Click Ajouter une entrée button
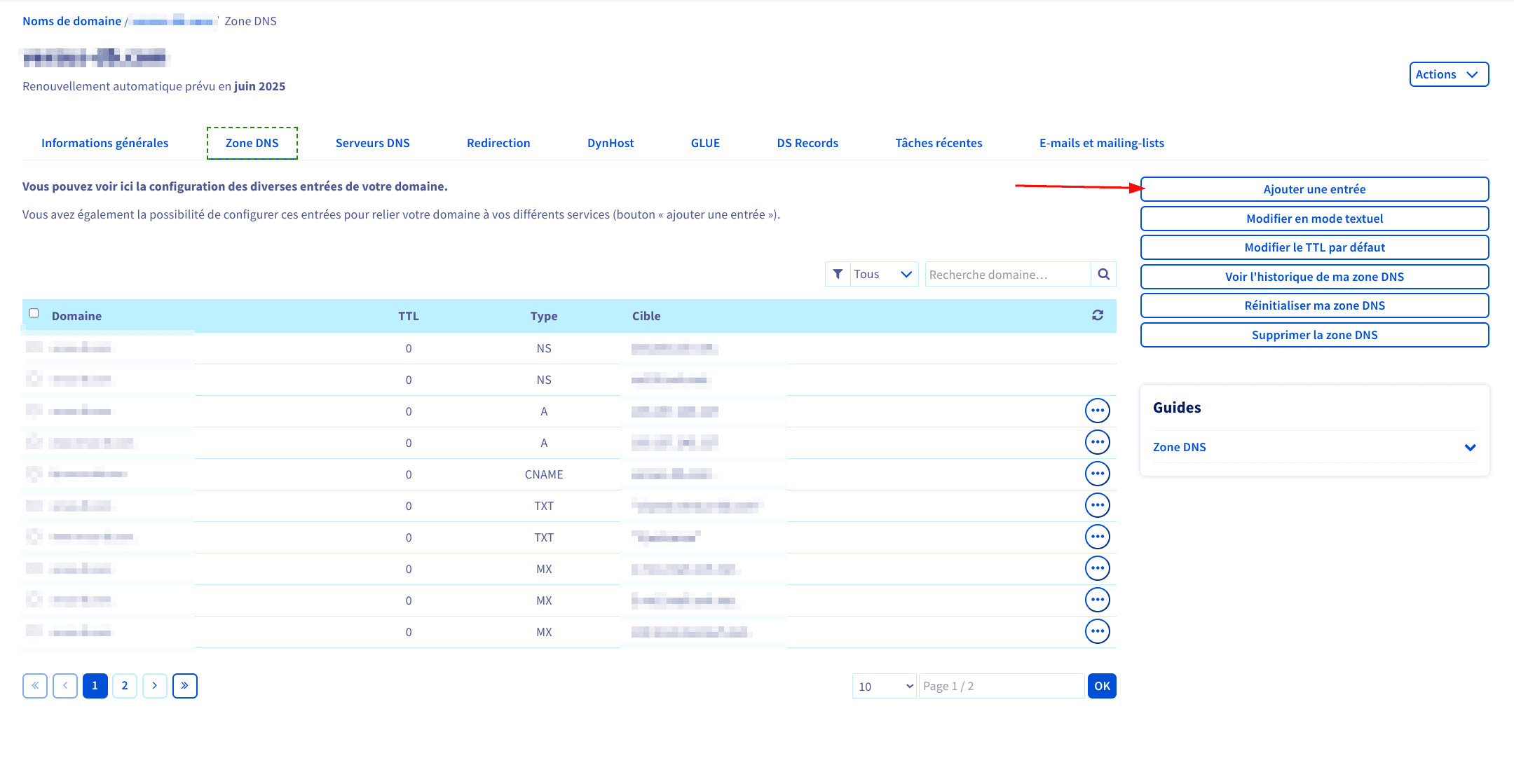The image size is (1514, 784). (1314, 189)
